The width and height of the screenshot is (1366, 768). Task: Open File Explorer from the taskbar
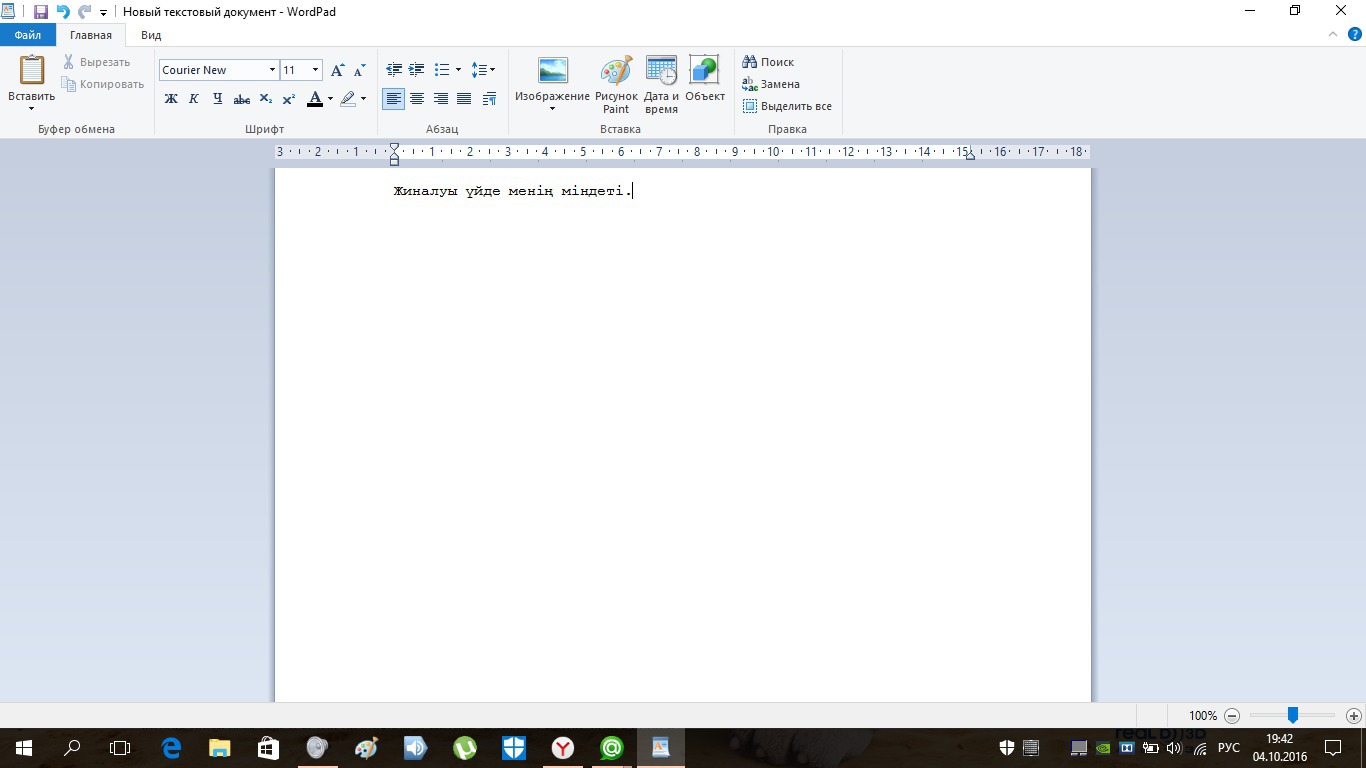[220, 747]
